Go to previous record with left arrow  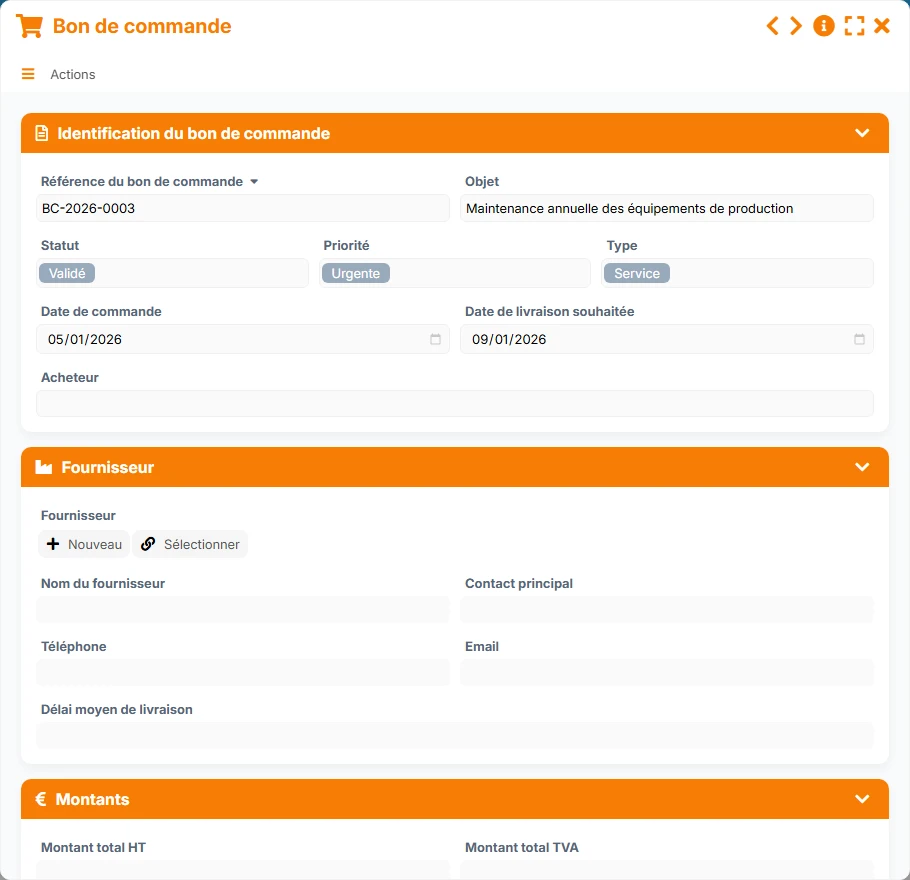[772, 26]
